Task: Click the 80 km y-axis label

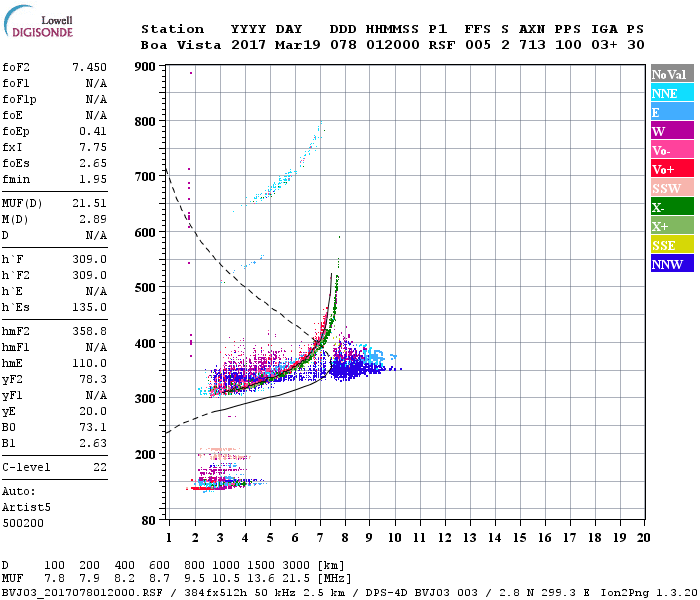Action: [x=148, y=521]
